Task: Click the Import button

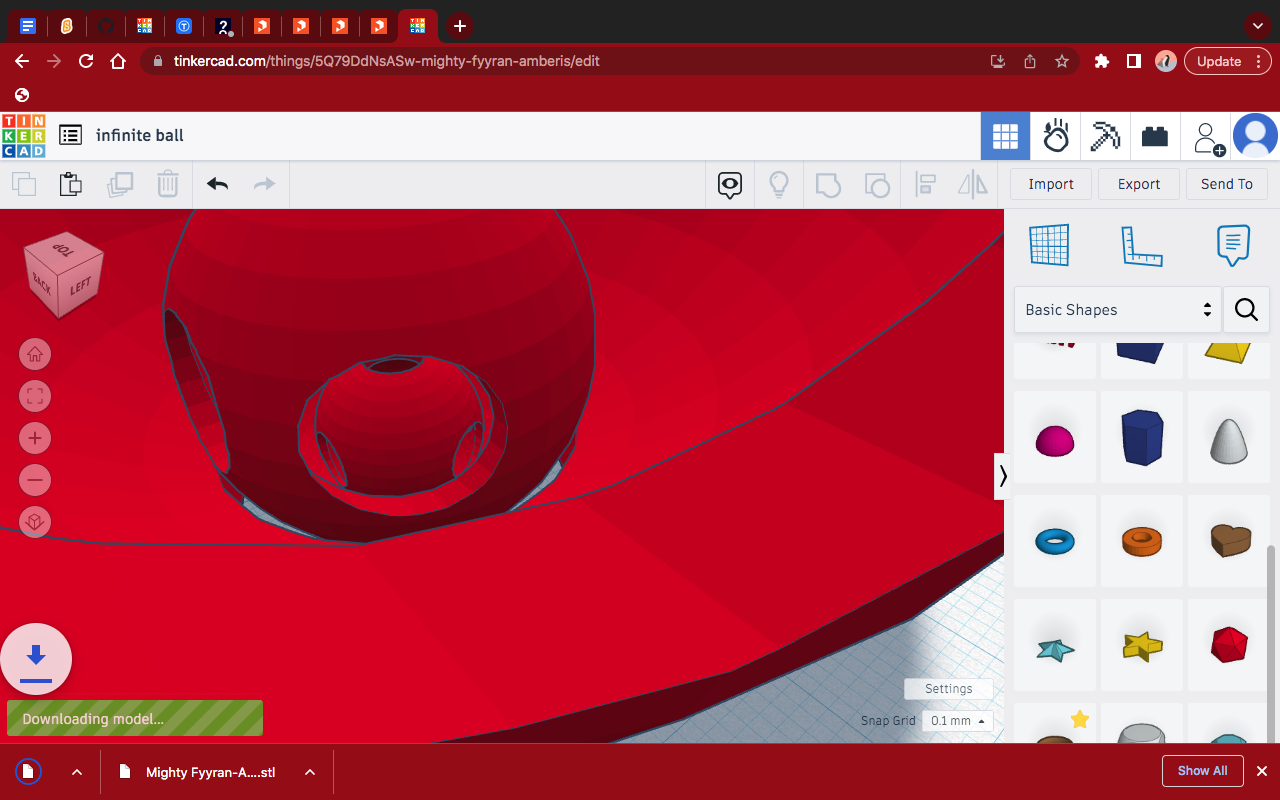Action: [1050, 184]
